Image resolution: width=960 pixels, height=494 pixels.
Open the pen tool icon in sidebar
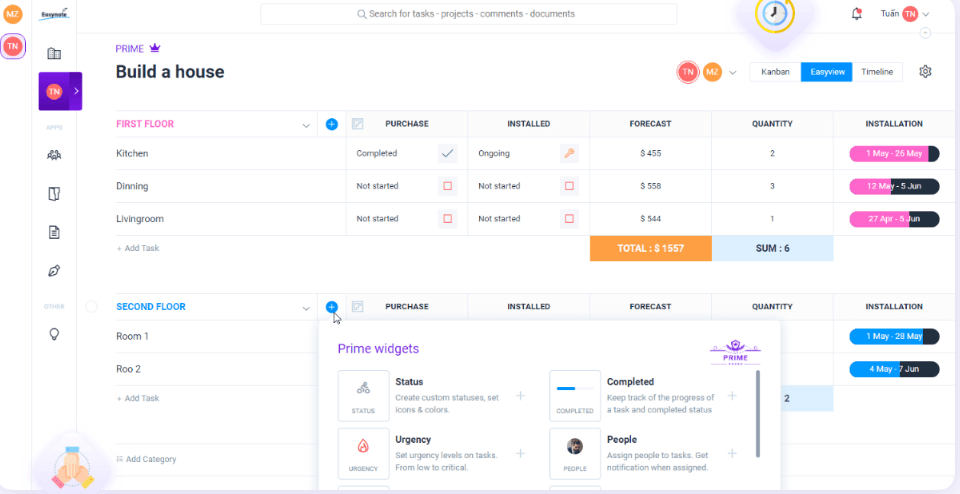[54, 271]
